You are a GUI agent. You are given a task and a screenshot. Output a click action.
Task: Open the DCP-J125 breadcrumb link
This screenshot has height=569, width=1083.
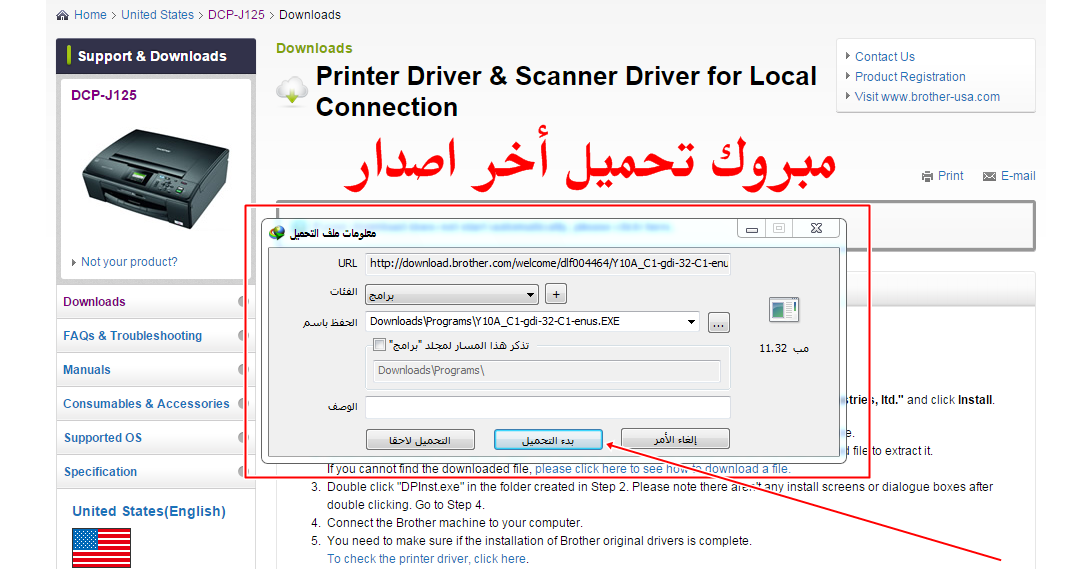pyautogui.click(x=236, y=15)
